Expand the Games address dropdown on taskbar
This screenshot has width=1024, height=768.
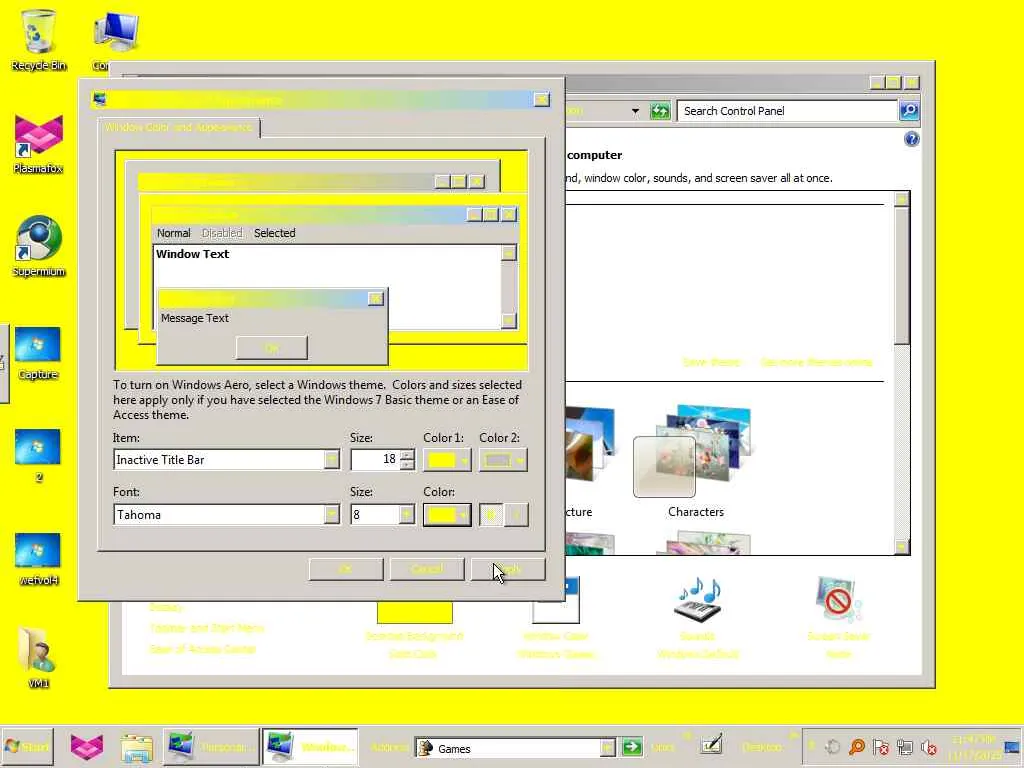click(x=608, y=747)
